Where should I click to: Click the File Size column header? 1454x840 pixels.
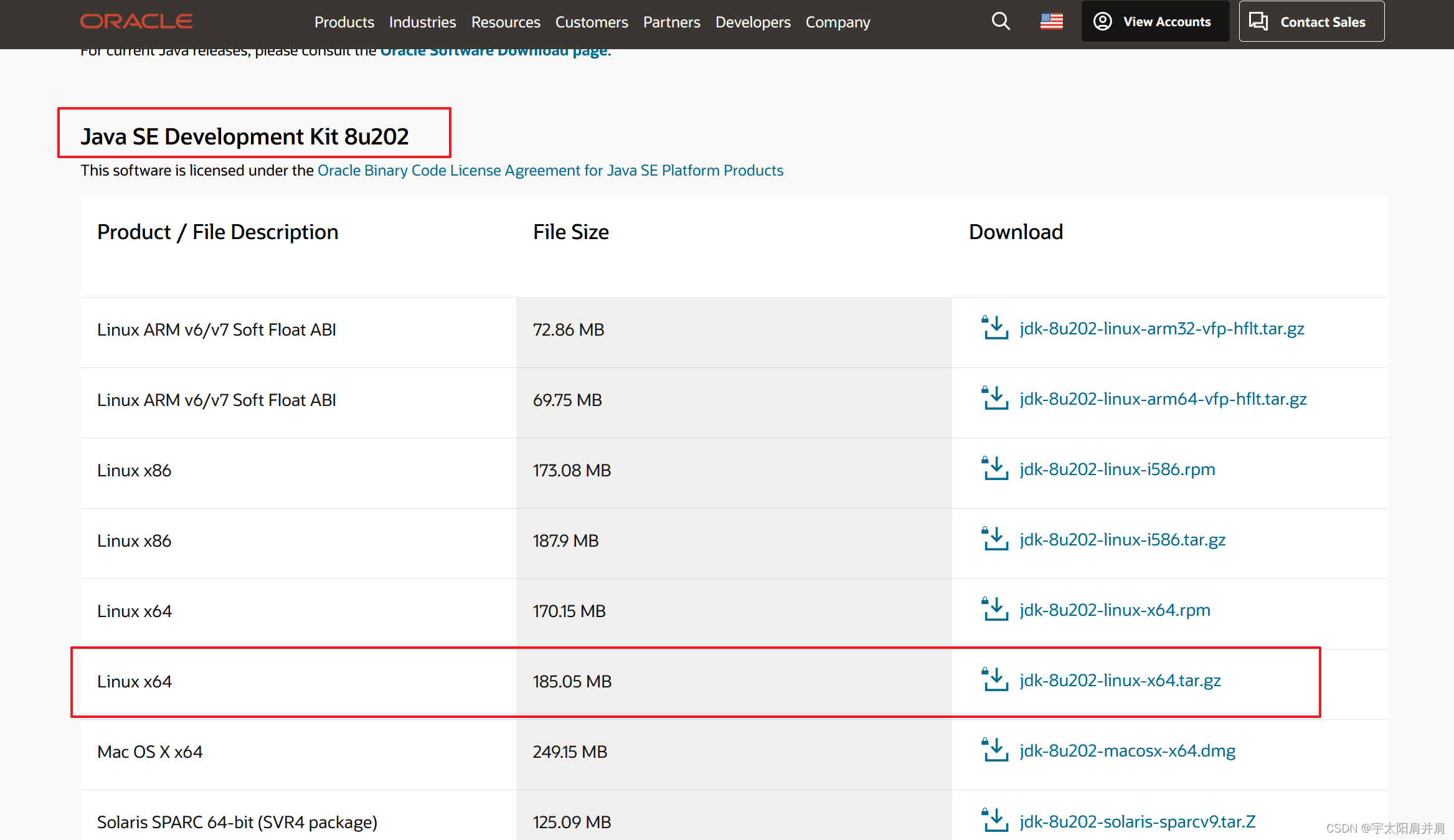571,232
